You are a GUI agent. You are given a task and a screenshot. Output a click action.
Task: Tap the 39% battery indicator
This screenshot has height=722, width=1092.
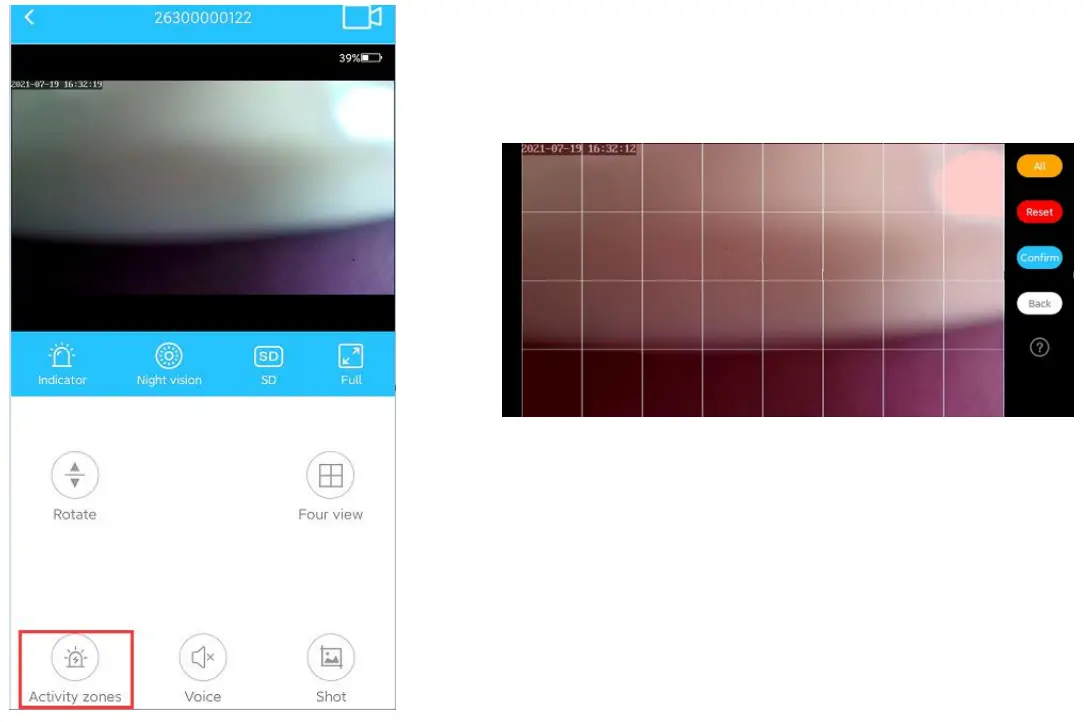(x=360, y=58)
